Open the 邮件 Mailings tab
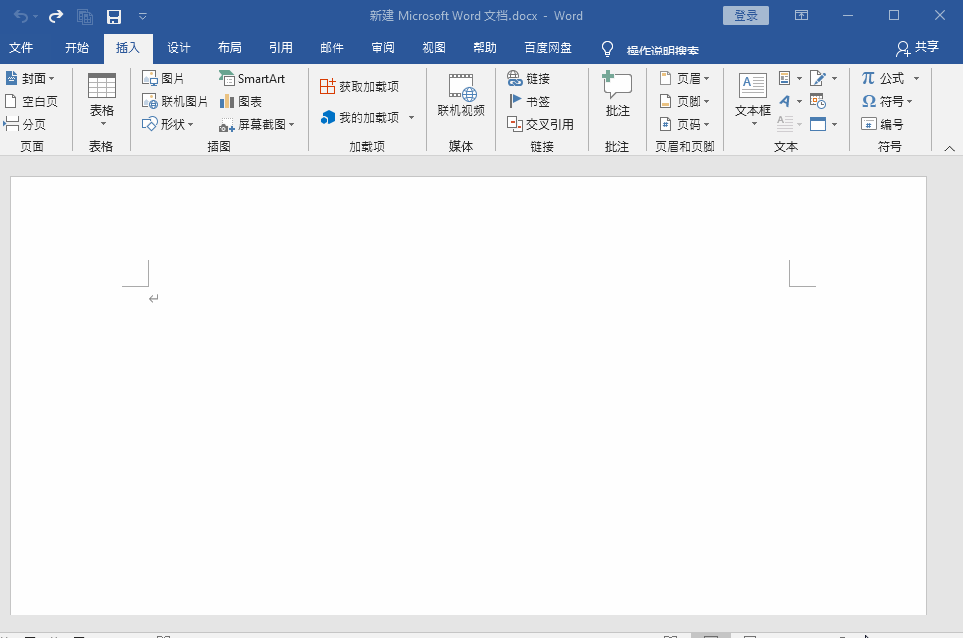963x638 pixels. pos(332,48)
